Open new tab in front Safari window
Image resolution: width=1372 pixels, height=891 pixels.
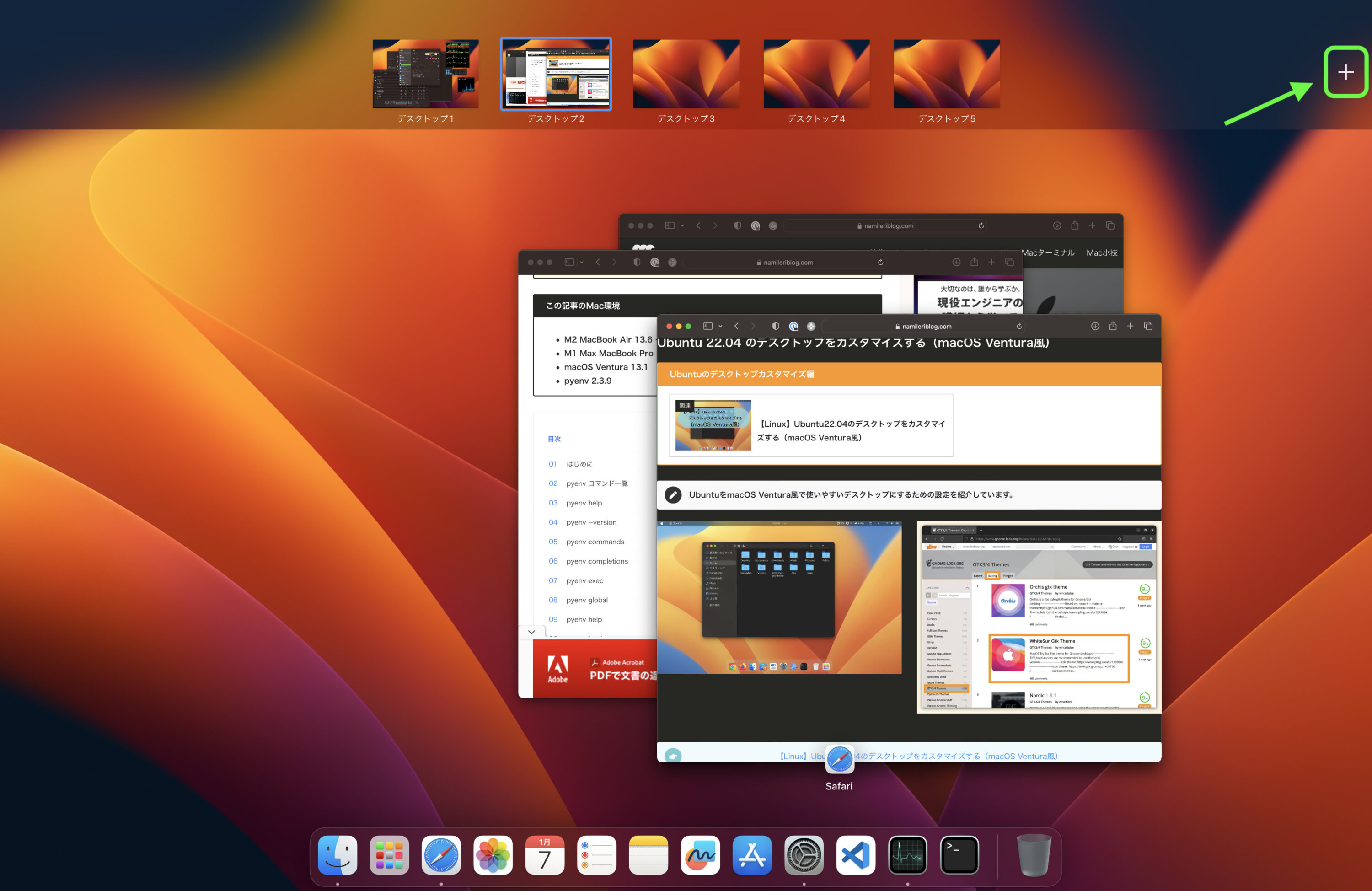[x=1130, y=327]
